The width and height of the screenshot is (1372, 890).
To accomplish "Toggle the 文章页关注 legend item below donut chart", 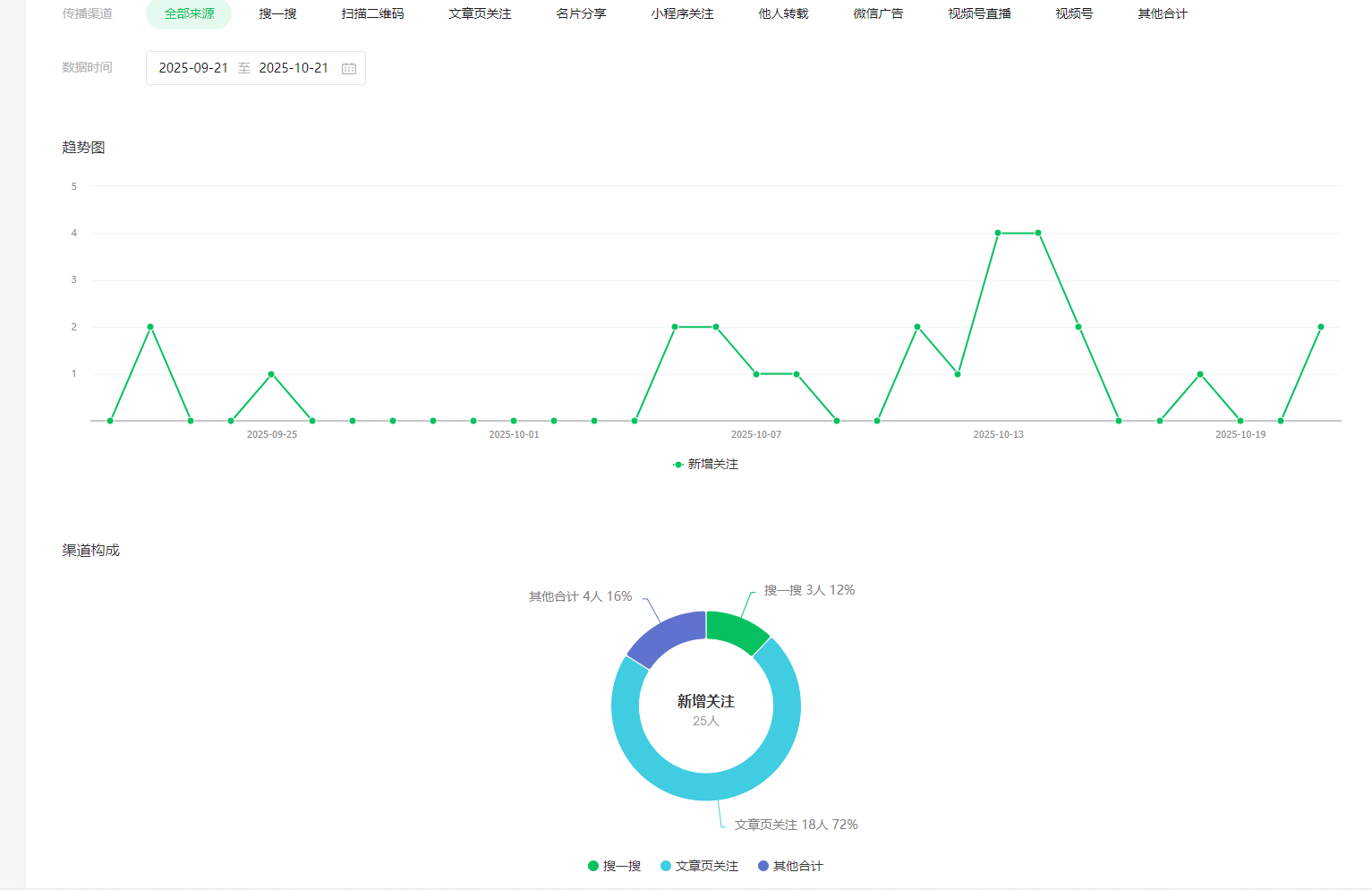I will coord(699,866).
